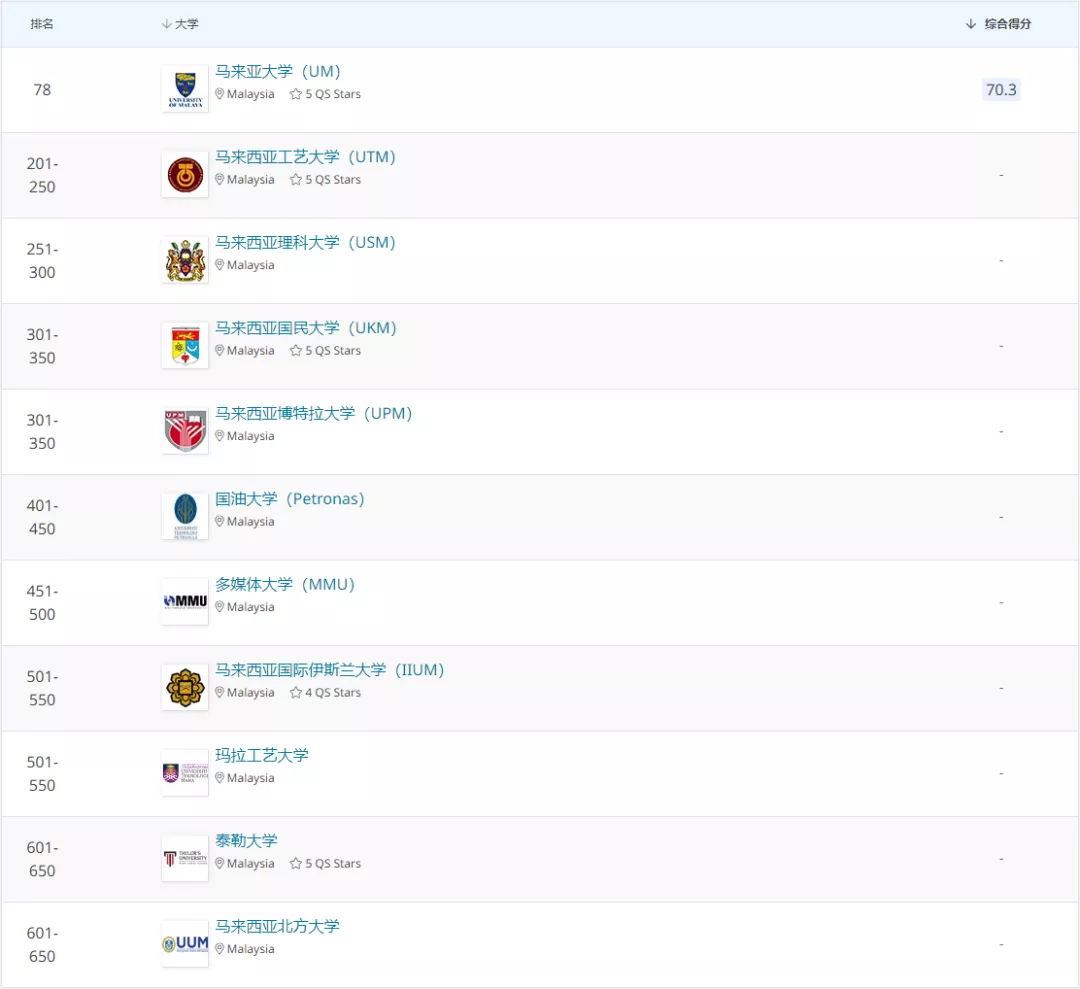Open the 玛拉工艺大学 link

point(262,756)
